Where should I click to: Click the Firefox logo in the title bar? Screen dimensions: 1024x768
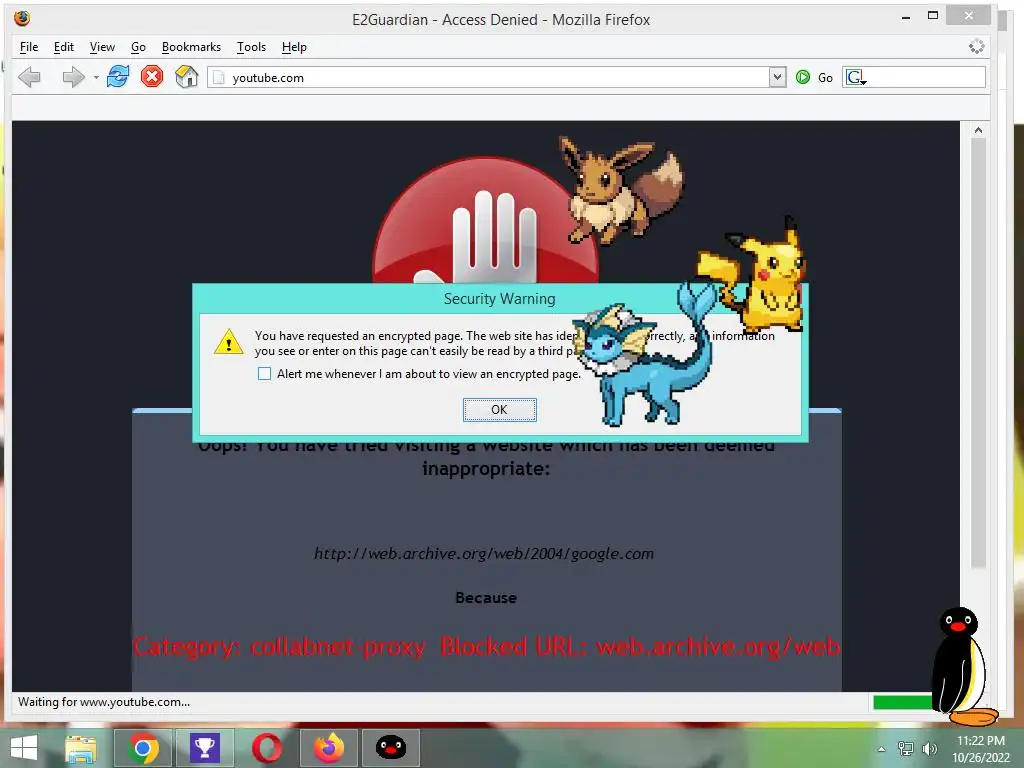coord(22,18)
